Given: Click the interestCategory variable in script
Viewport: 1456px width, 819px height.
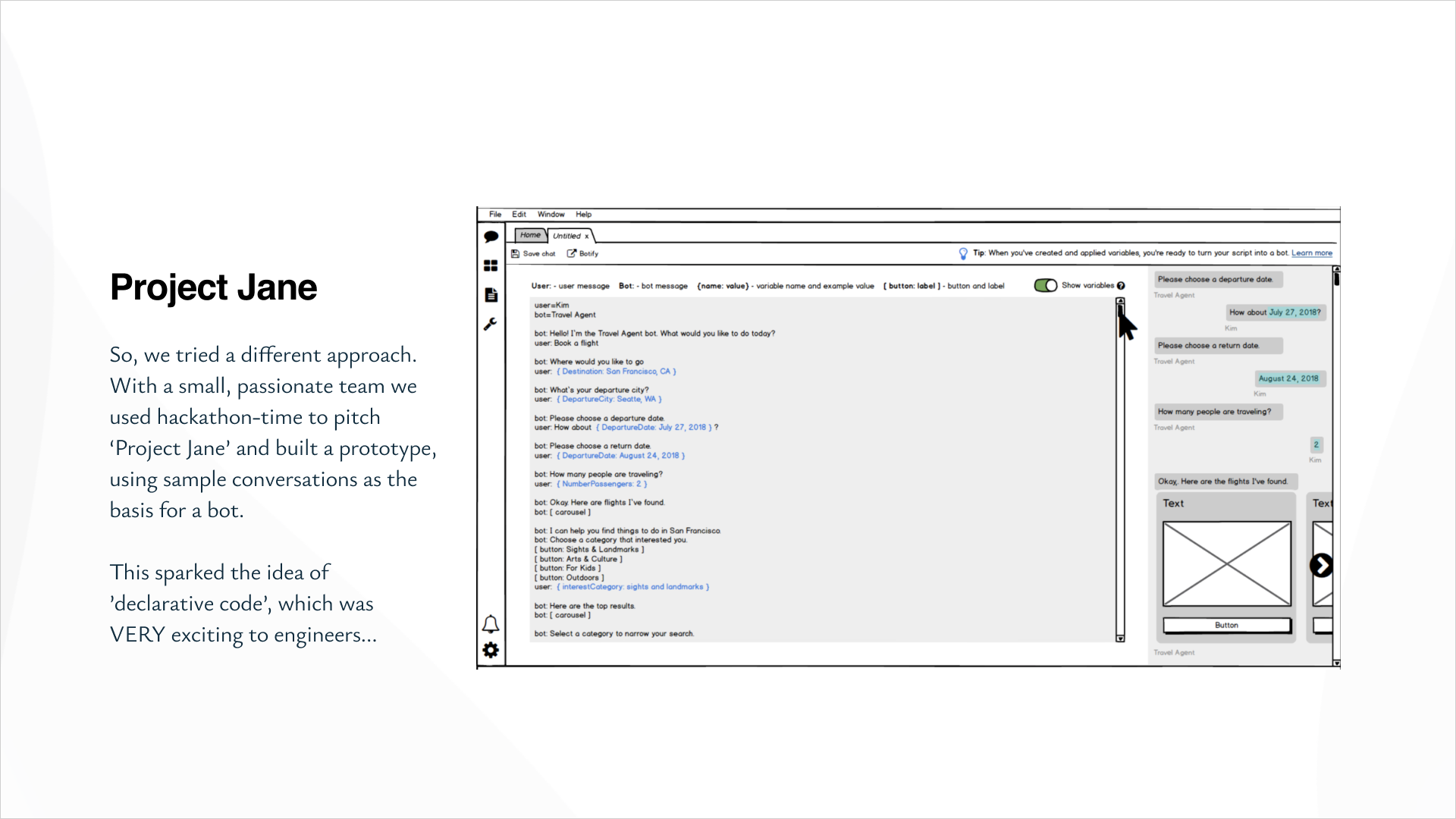Looking at the screenshot, I should coord(633,587).
